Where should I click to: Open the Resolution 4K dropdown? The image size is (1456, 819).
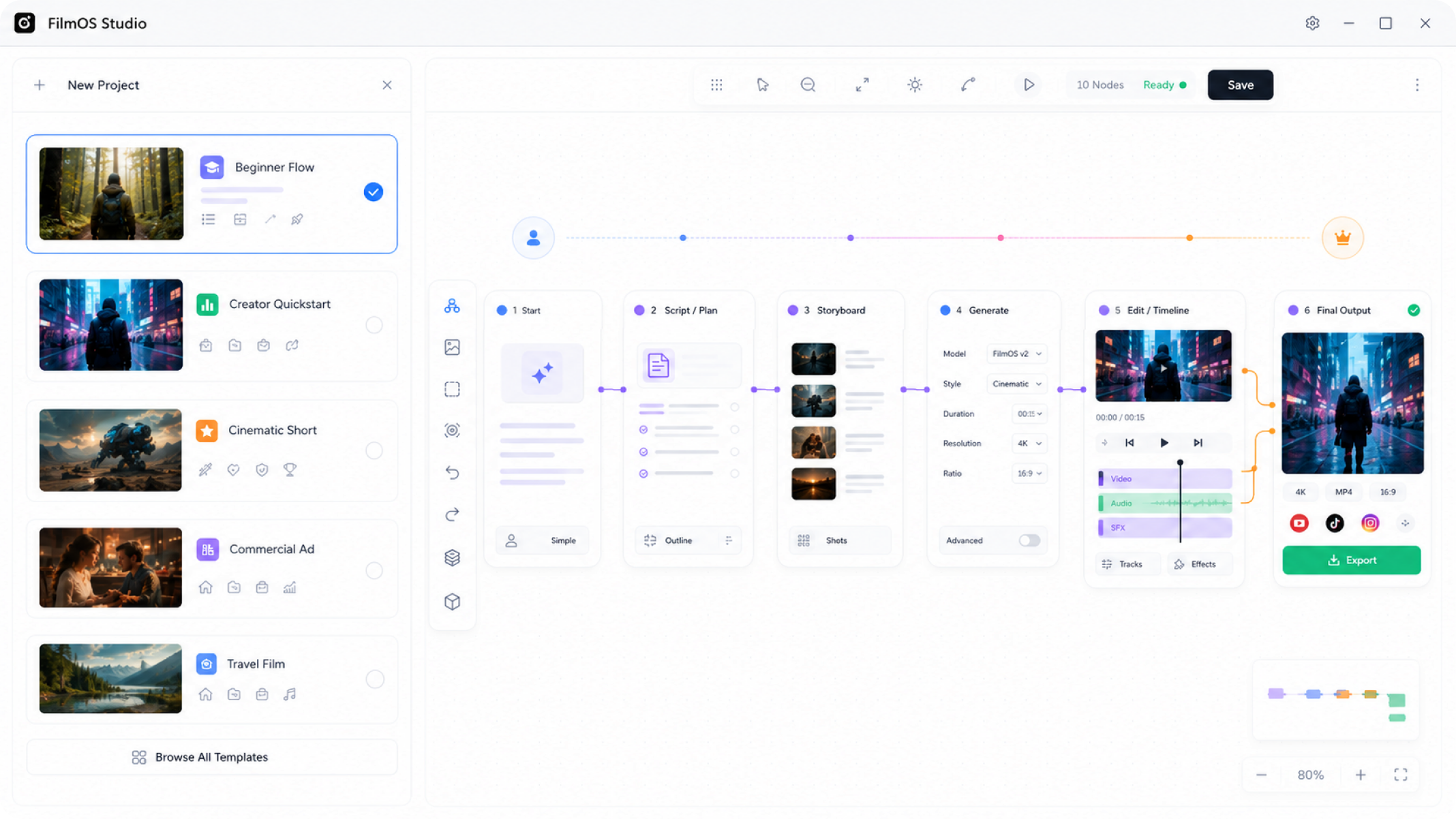point(1029,443)
